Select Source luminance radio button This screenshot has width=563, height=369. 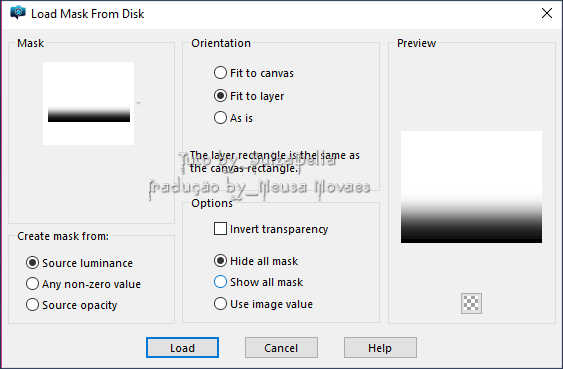pos(79,263)
